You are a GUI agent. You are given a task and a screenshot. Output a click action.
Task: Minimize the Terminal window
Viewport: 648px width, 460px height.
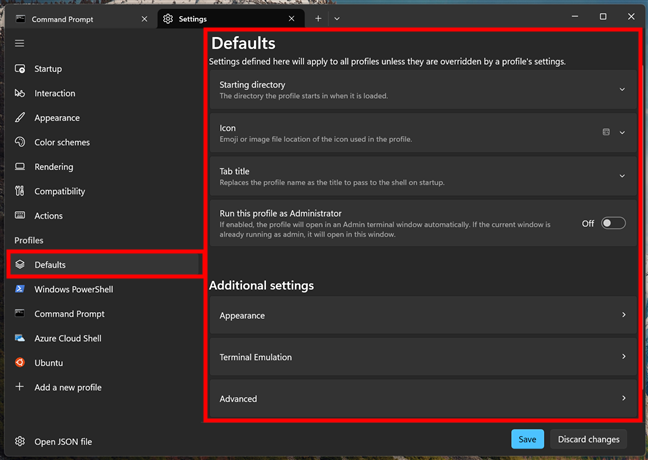[x=575, y=17]
